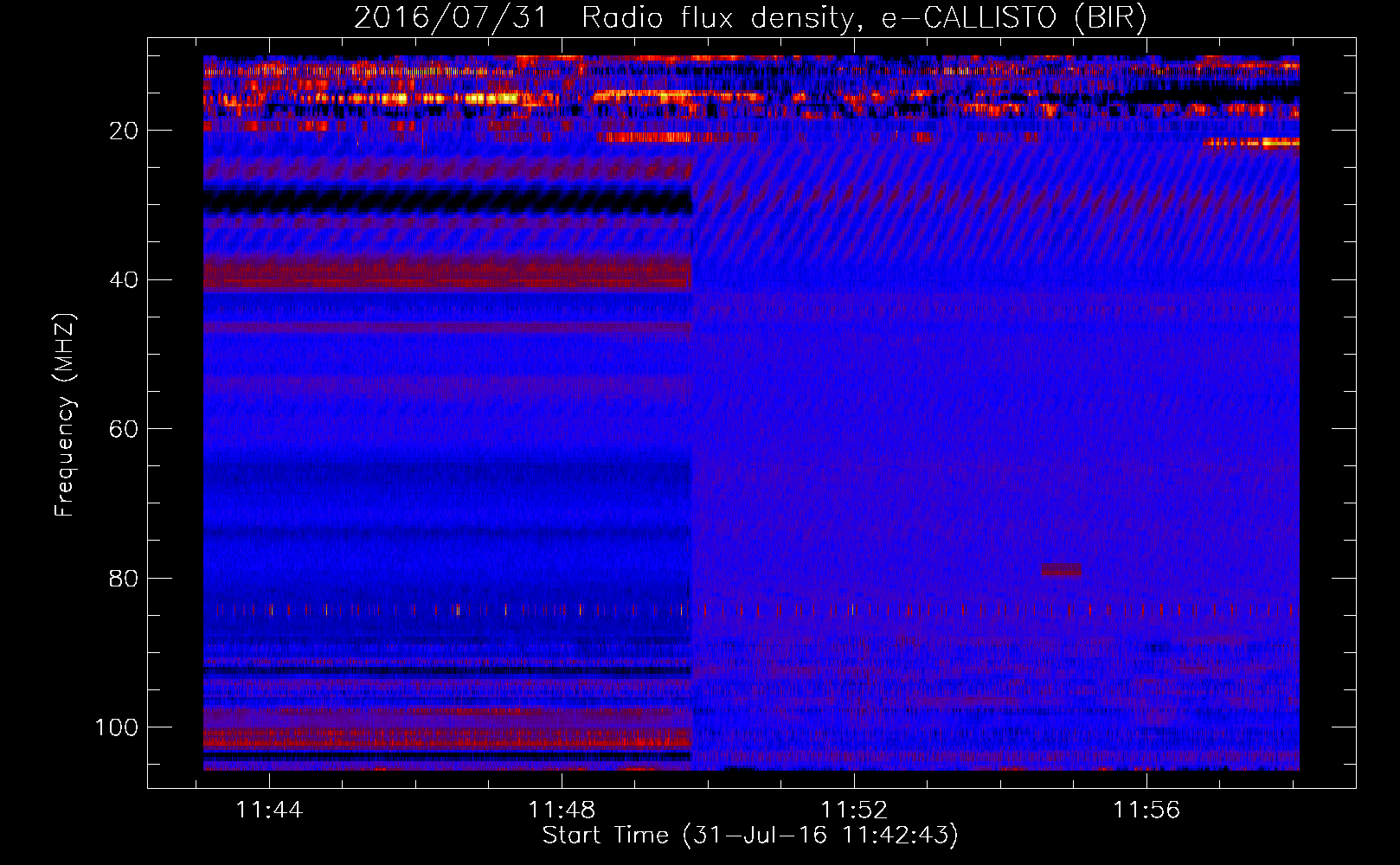Click the 40 MHz frequency tick label
1400x865 pixels.
click(125, 280)
